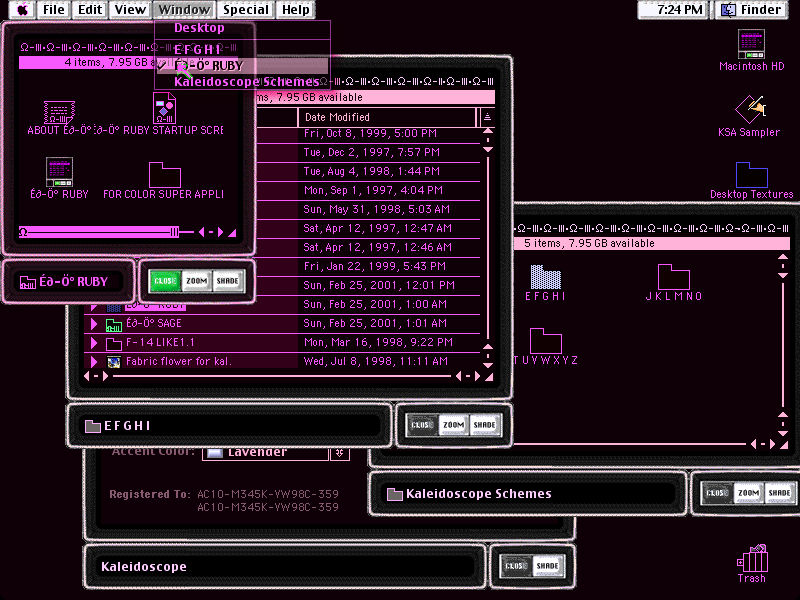Click the 'Registered To:' label

150,494
